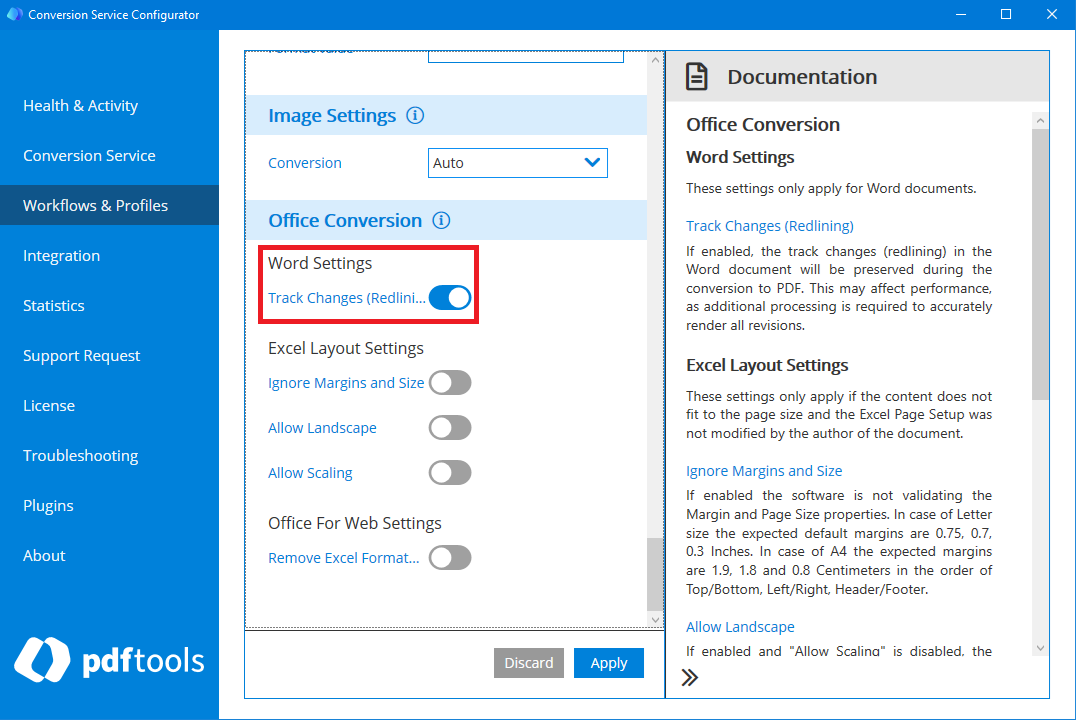Open Troubleshooting section

click(x=110, y=456)
